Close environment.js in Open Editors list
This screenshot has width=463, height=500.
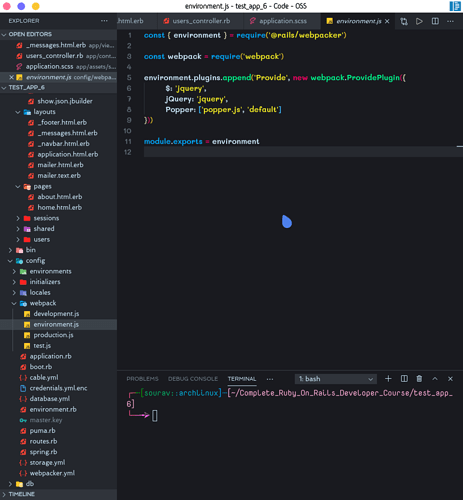(x=11, y=77)
